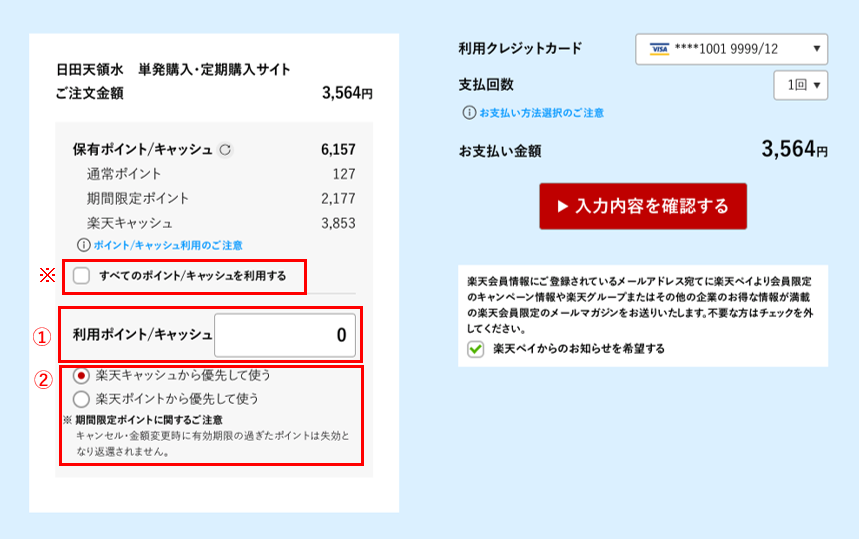This screenshot has width=859, height=539.
Task: Click the red ※ annotation marker
Action: pos(45,275)
